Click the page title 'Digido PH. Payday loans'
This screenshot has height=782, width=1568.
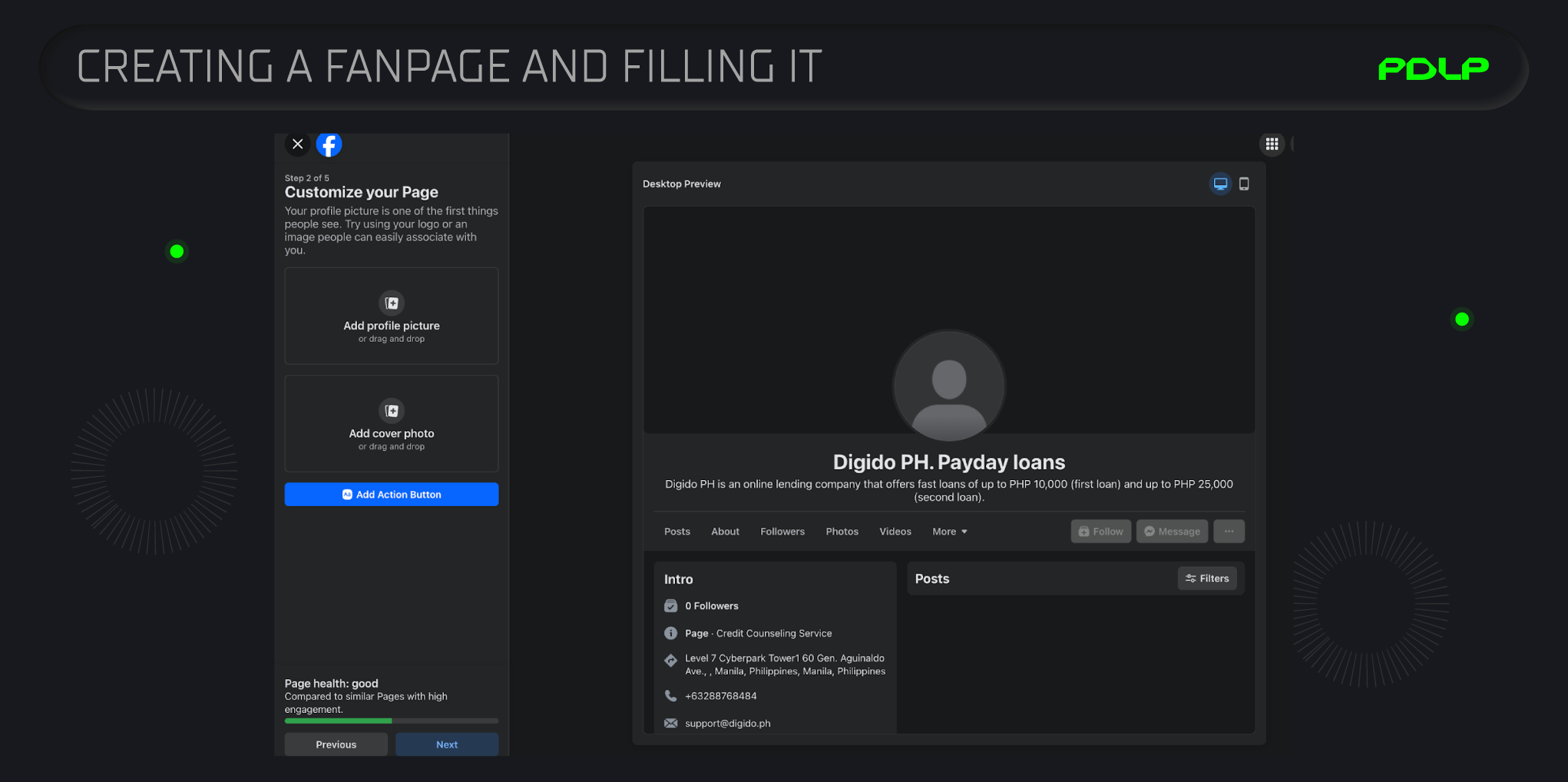[949, 462]
